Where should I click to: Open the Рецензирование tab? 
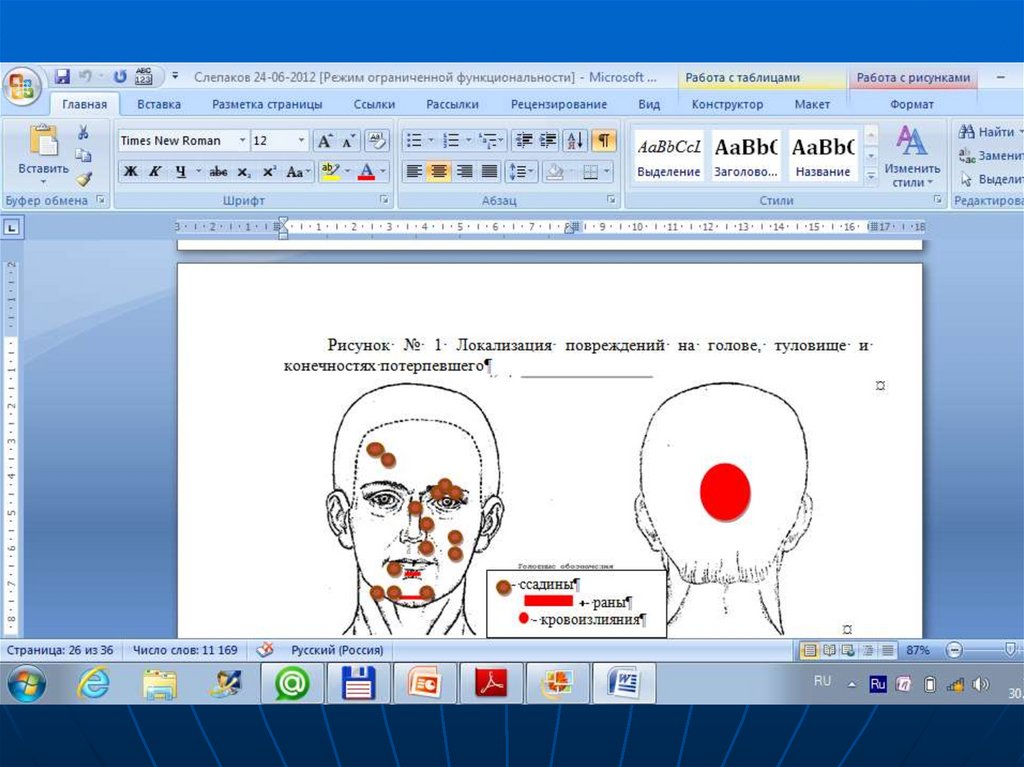[x=558, y=104]
